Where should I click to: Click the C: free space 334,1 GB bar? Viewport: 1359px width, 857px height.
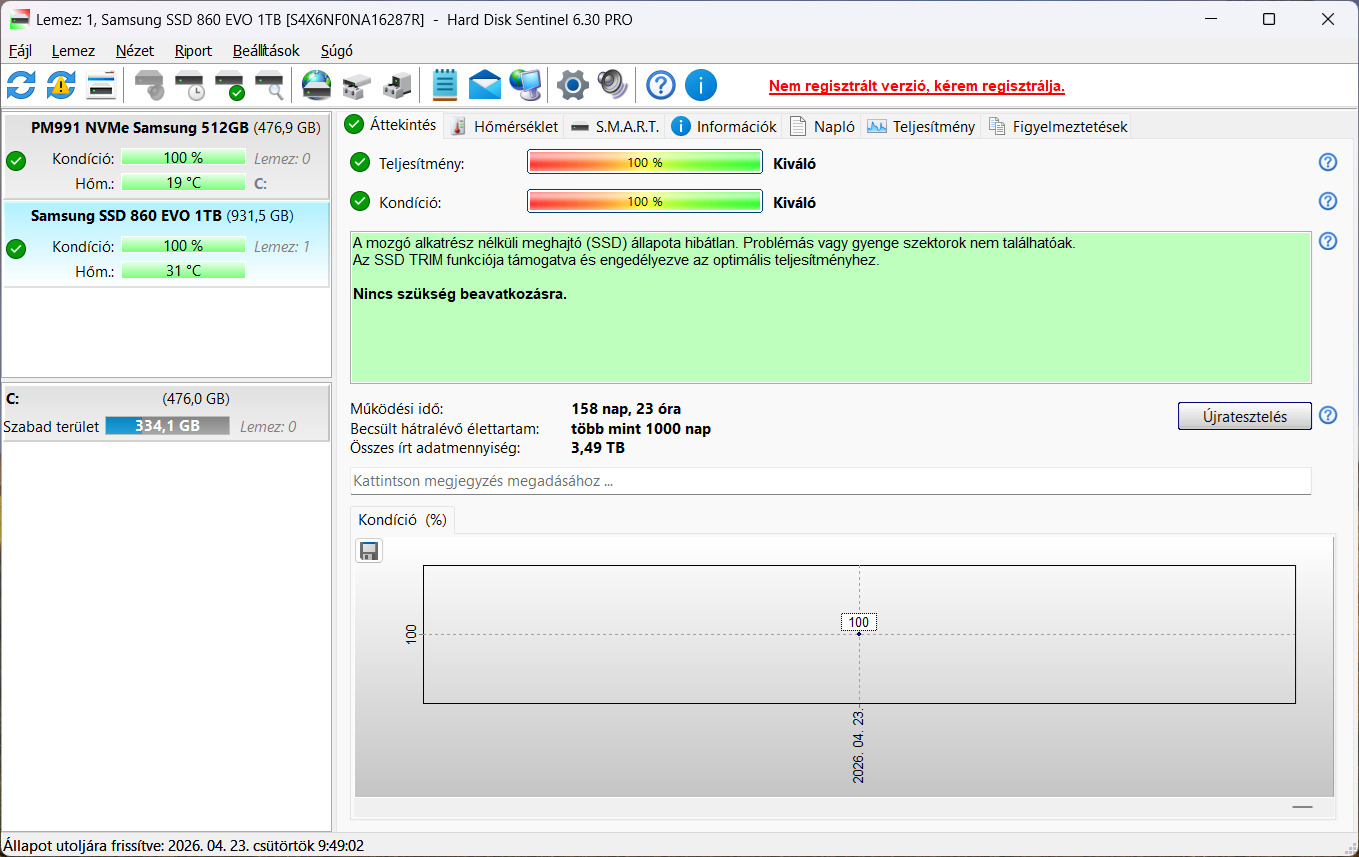167,426
